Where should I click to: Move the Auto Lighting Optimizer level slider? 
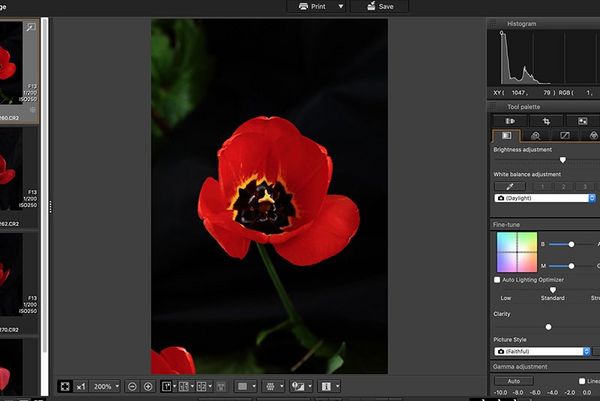(x=553, y=290)
